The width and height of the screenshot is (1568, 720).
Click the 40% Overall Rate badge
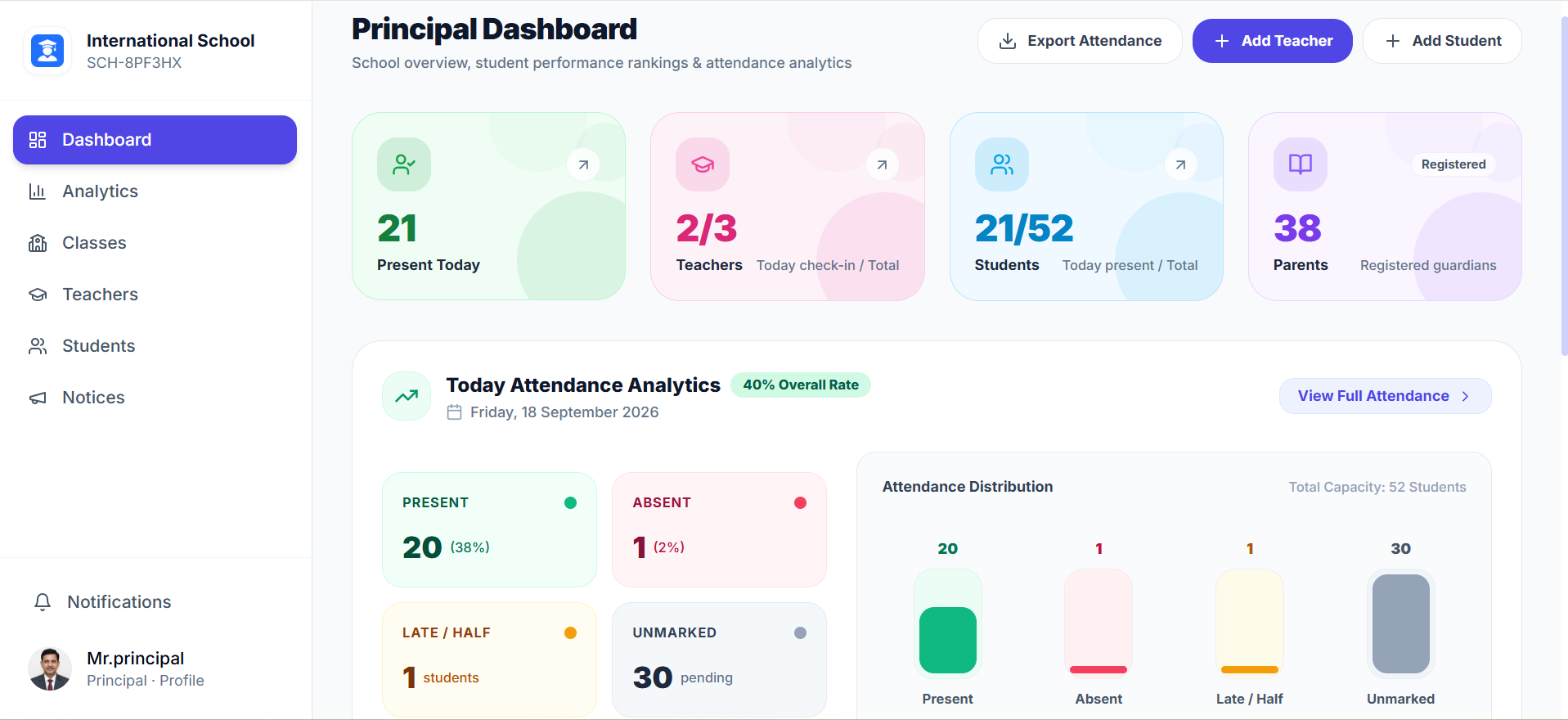(801, 385)
